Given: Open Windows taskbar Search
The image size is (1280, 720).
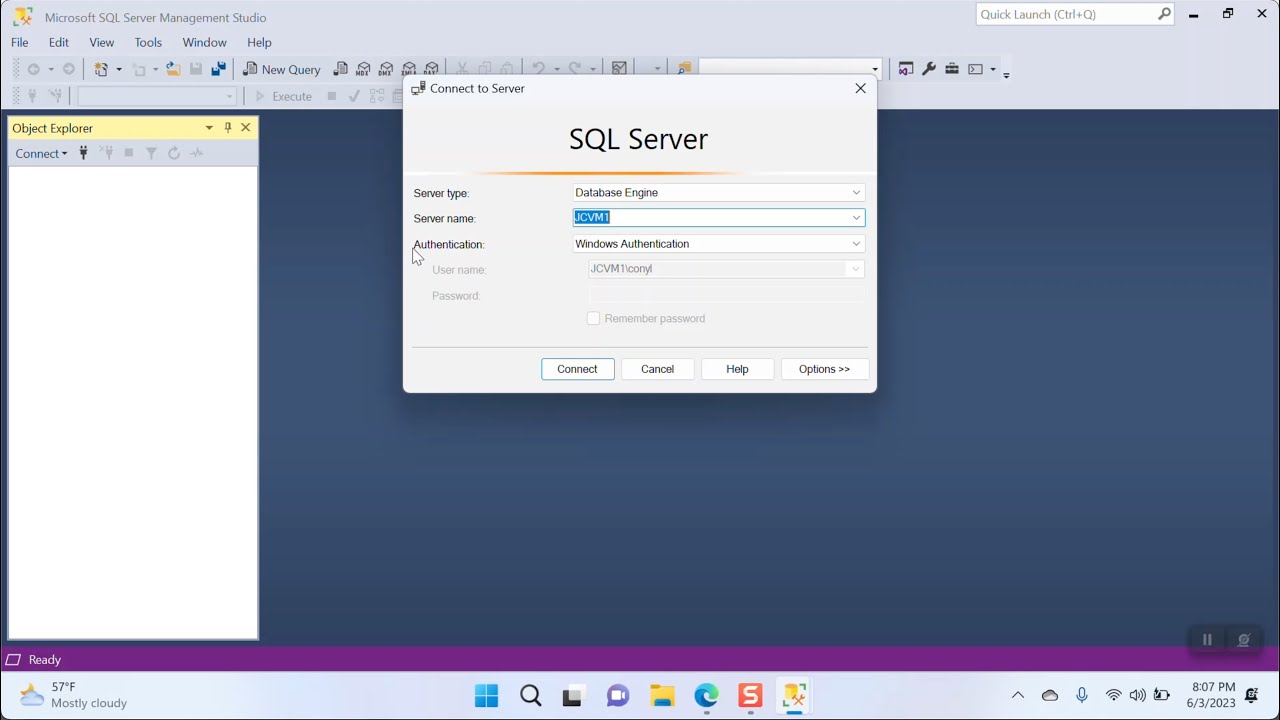Looking at the screenshot, I should pyautogui.click(x=531, y=696).
